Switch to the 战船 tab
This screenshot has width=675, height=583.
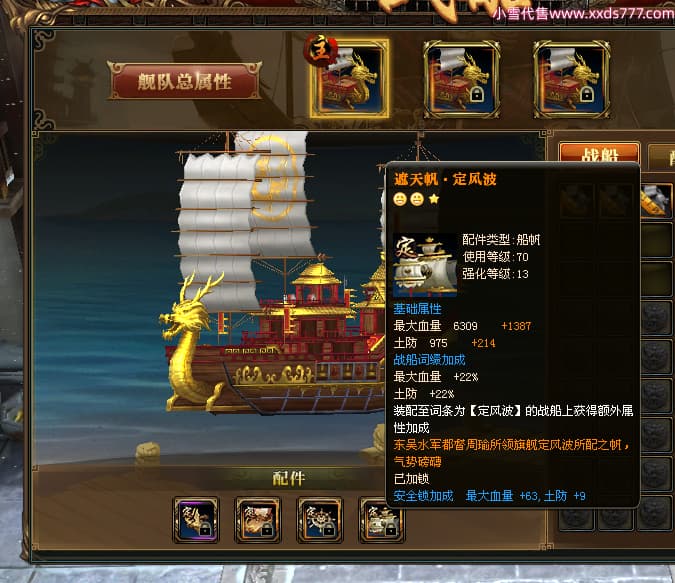point(599,153)
